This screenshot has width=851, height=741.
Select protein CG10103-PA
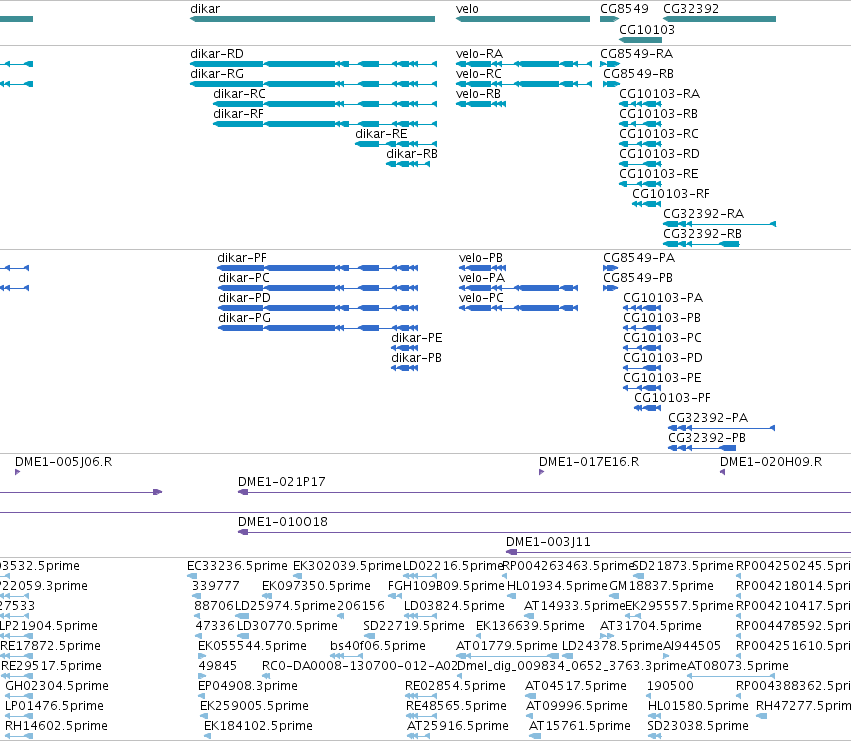point(663,298)
